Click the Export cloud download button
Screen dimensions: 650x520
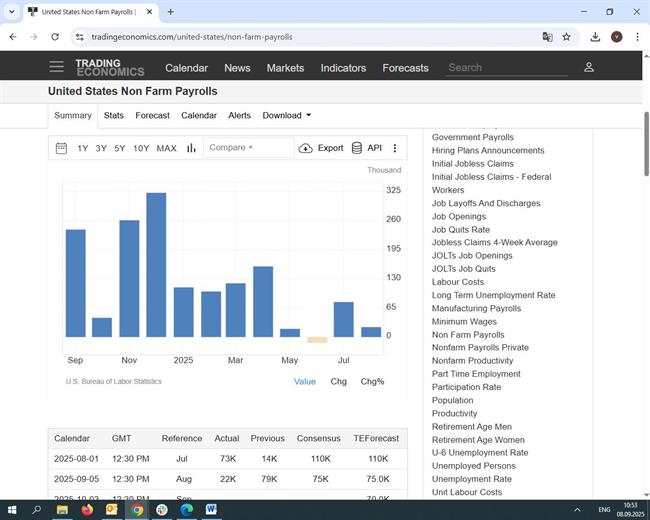pos(321,148)
